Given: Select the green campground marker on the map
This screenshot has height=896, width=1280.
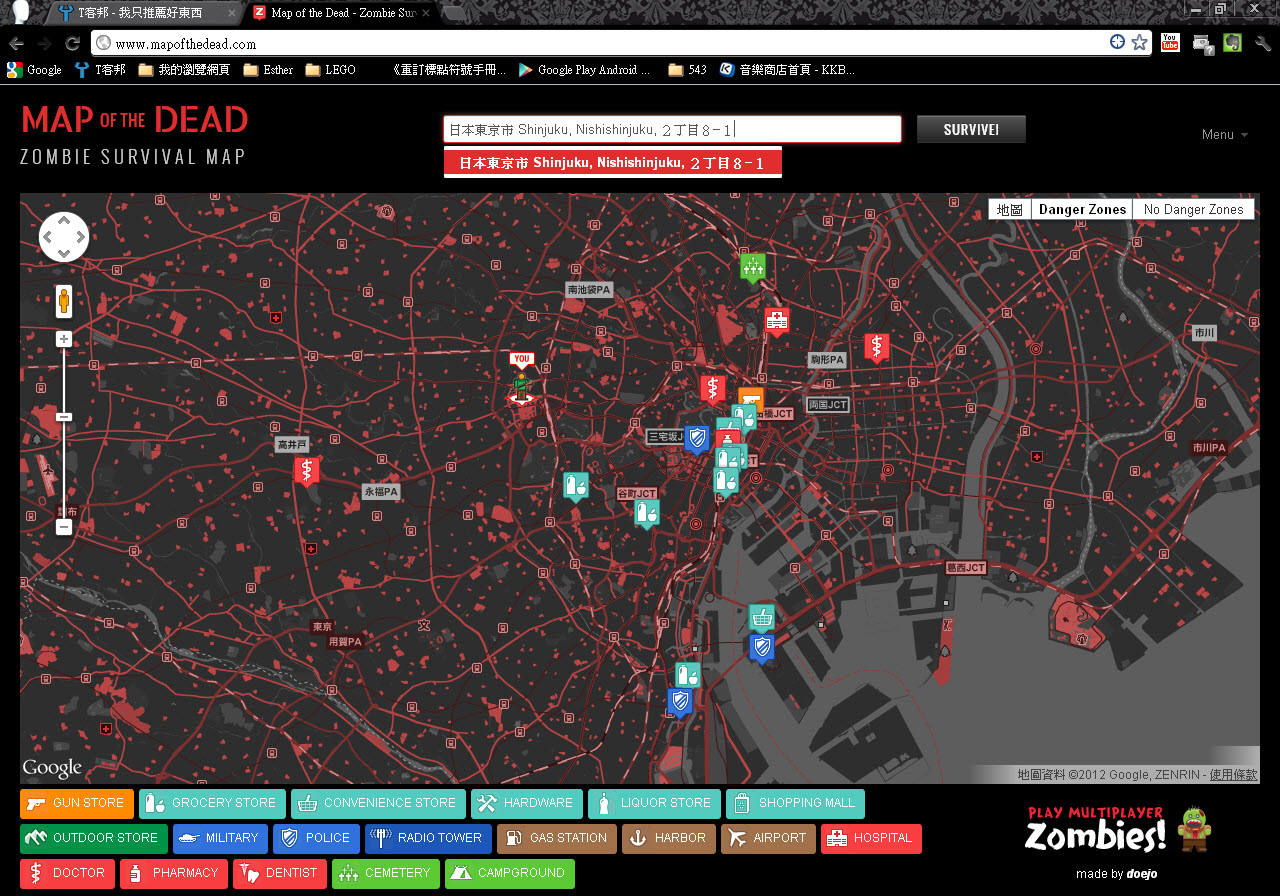Looking at the screenshot, I should [x=753, y=267].
